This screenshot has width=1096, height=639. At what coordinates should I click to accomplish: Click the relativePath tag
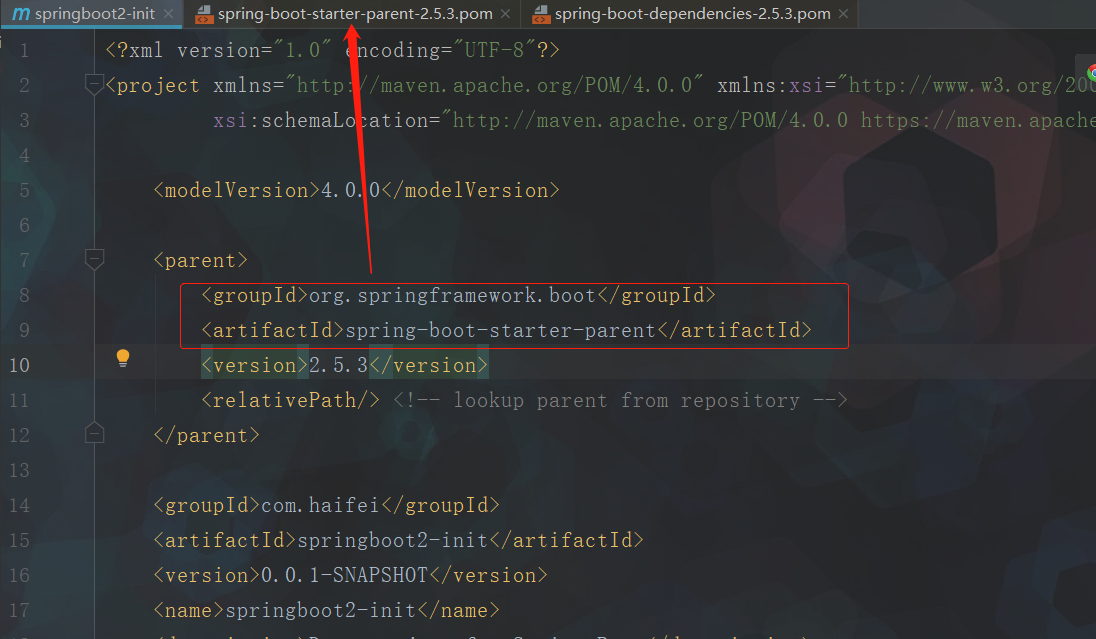(x=291, y=400)
